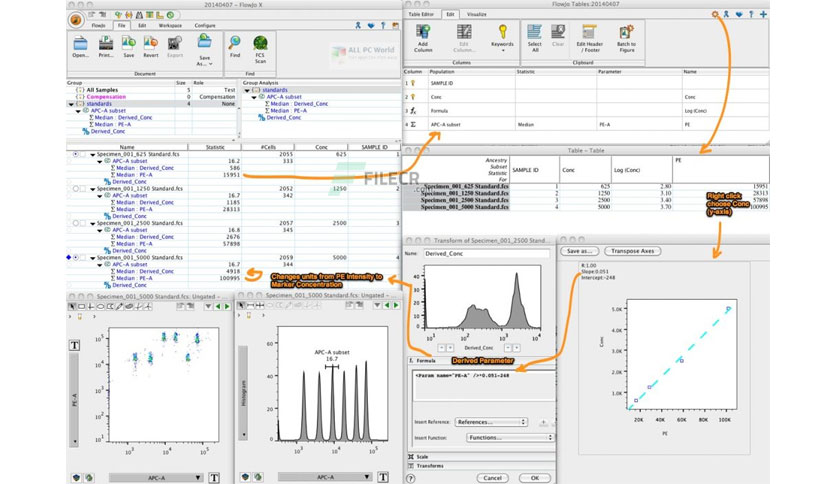Click the help question icon in workspace window
The height and width of the screenshot is (484, 836).
point(383,25)
